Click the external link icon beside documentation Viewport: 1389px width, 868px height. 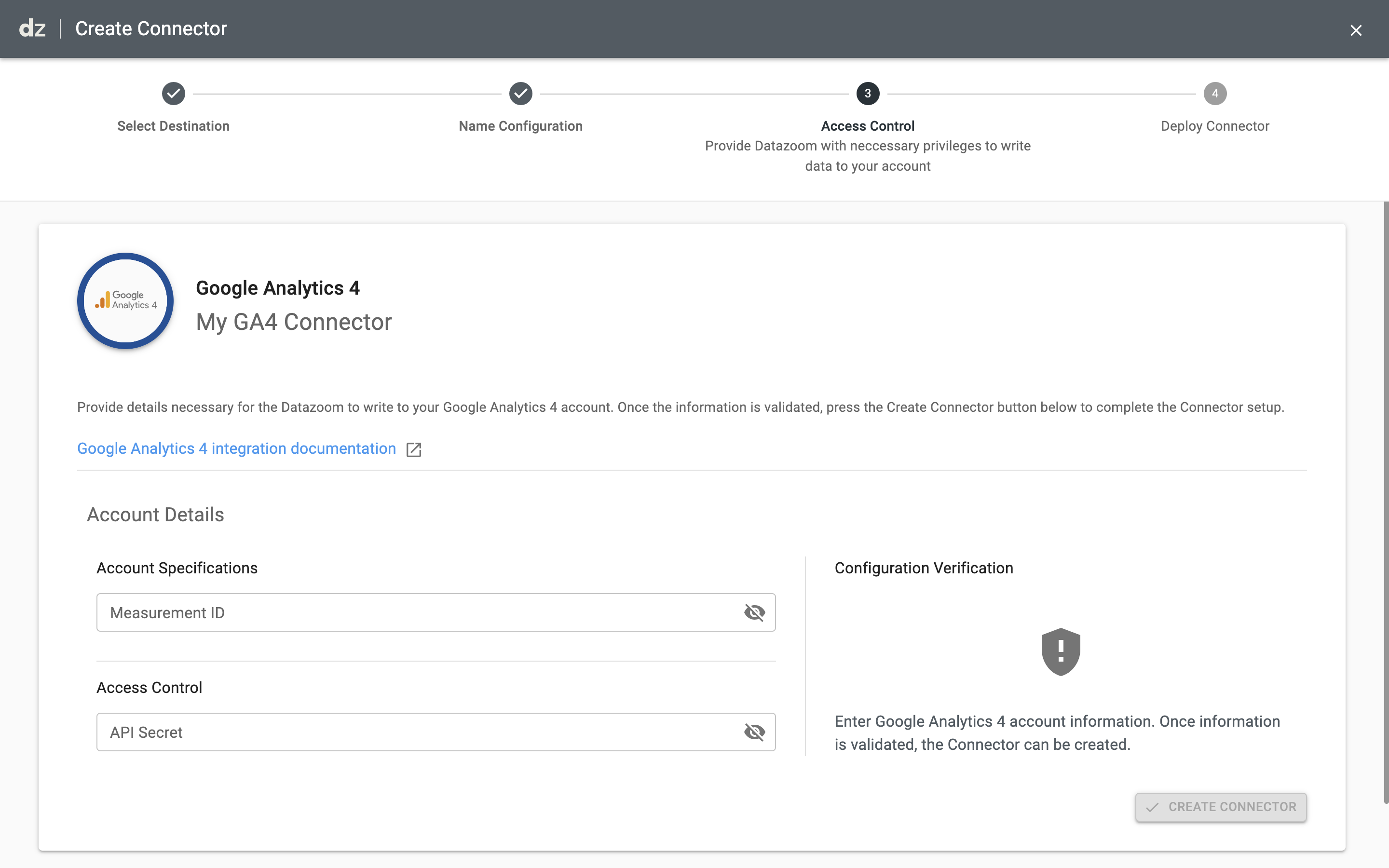[x=414, y=449]
